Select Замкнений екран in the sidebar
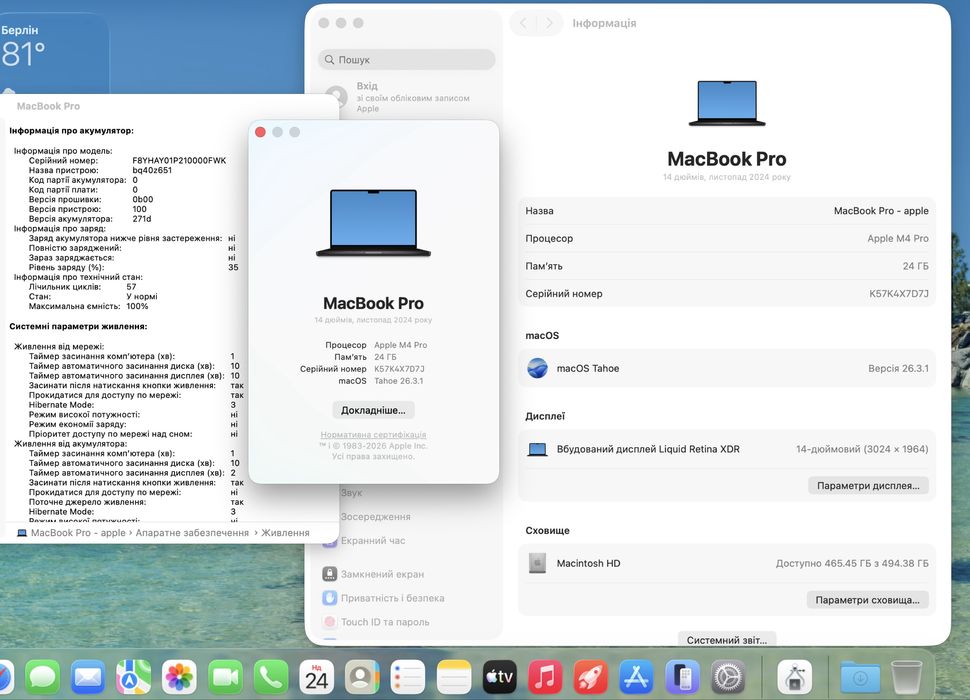This screenshot has height=700, width=970. click(382, 574)
